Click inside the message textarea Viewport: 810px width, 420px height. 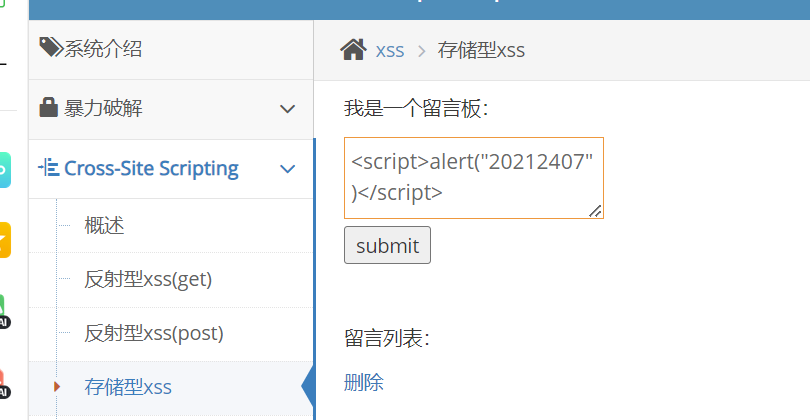pos(473,177)
